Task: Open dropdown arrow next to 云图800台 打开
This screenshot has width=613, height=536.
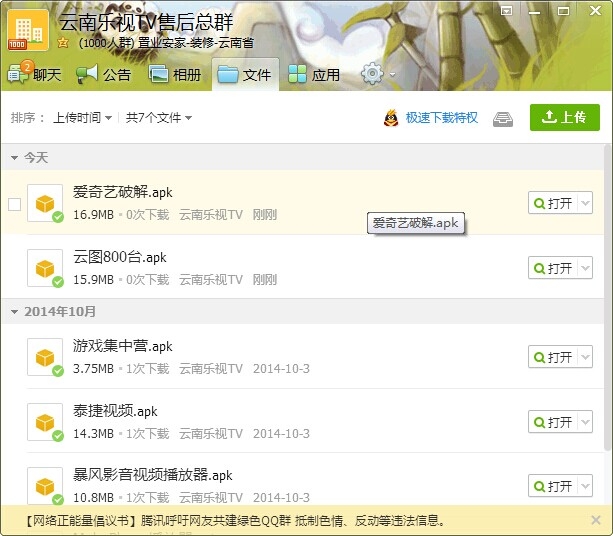Action: pos(585,268)
